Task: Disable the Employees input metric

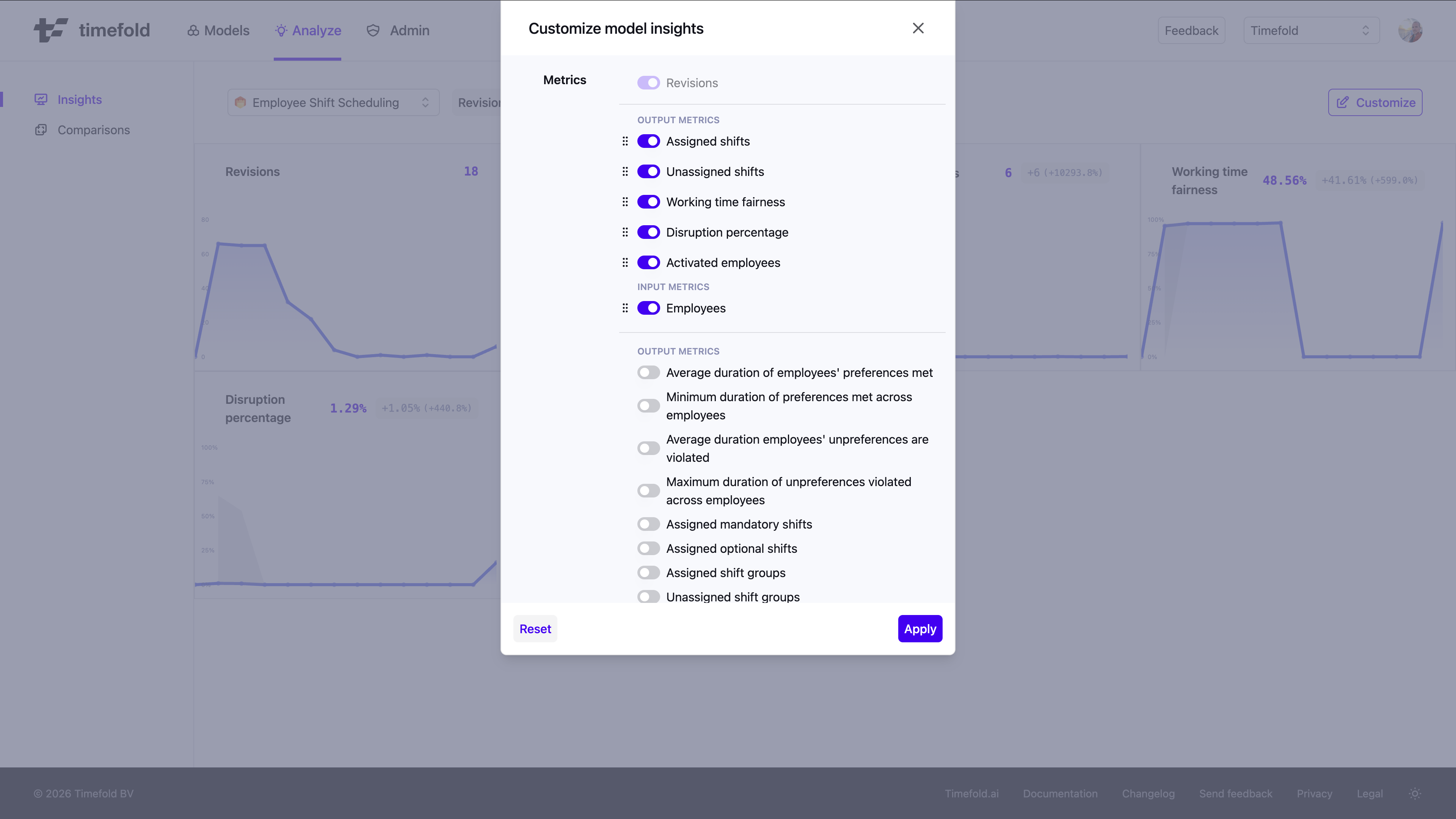Action: click(648, 308)
